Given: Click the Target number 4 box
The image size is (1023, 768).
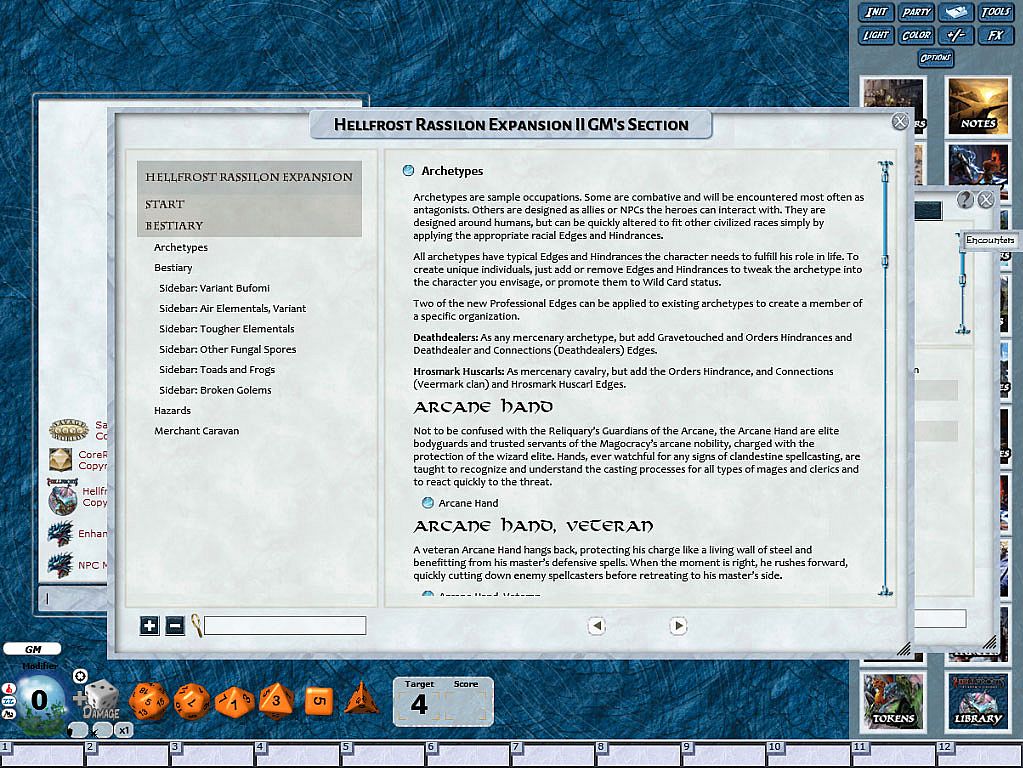Looking at the screenshot, I should (419, 704).
